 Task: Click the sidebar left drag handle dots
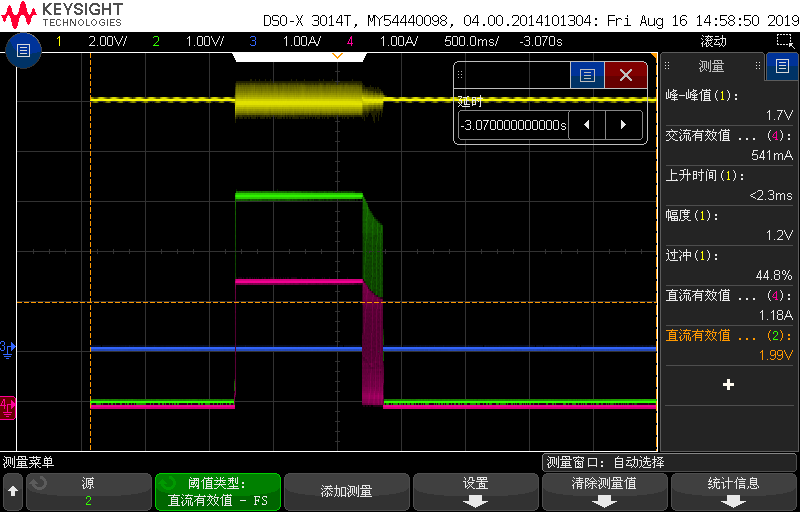point(666,66)
